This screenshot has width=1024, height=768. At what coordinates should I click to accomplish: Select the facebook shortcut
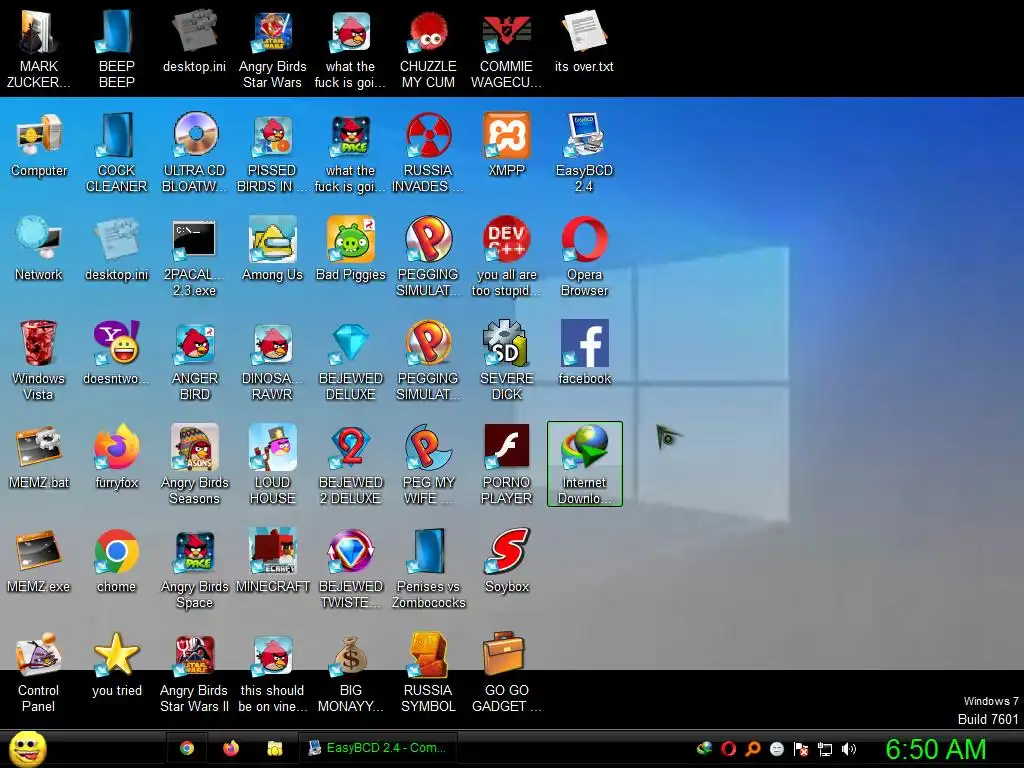tap(584, 353)
